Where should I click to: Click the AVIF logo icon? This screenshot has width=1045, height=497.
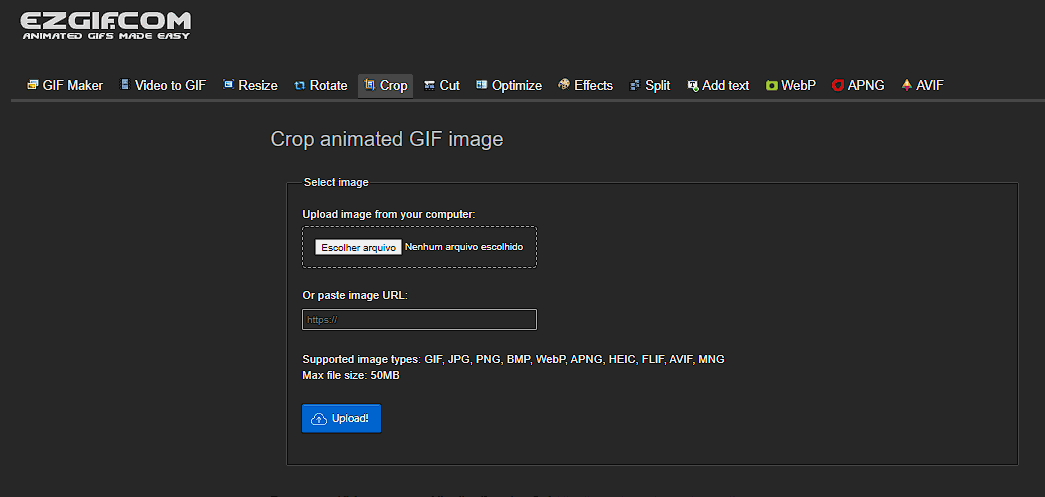click(906, 86)
